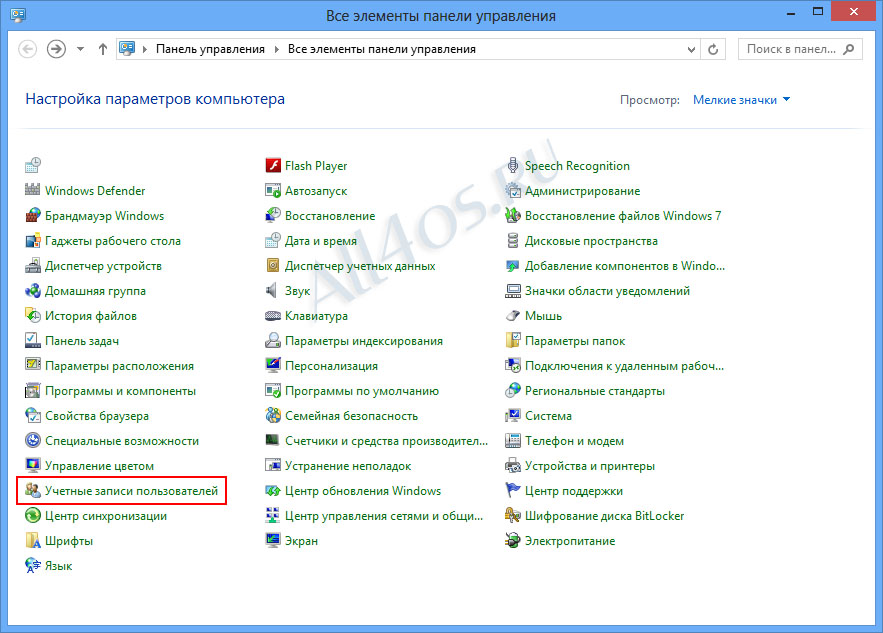Click the Параметры папок icon

point(513,340)
